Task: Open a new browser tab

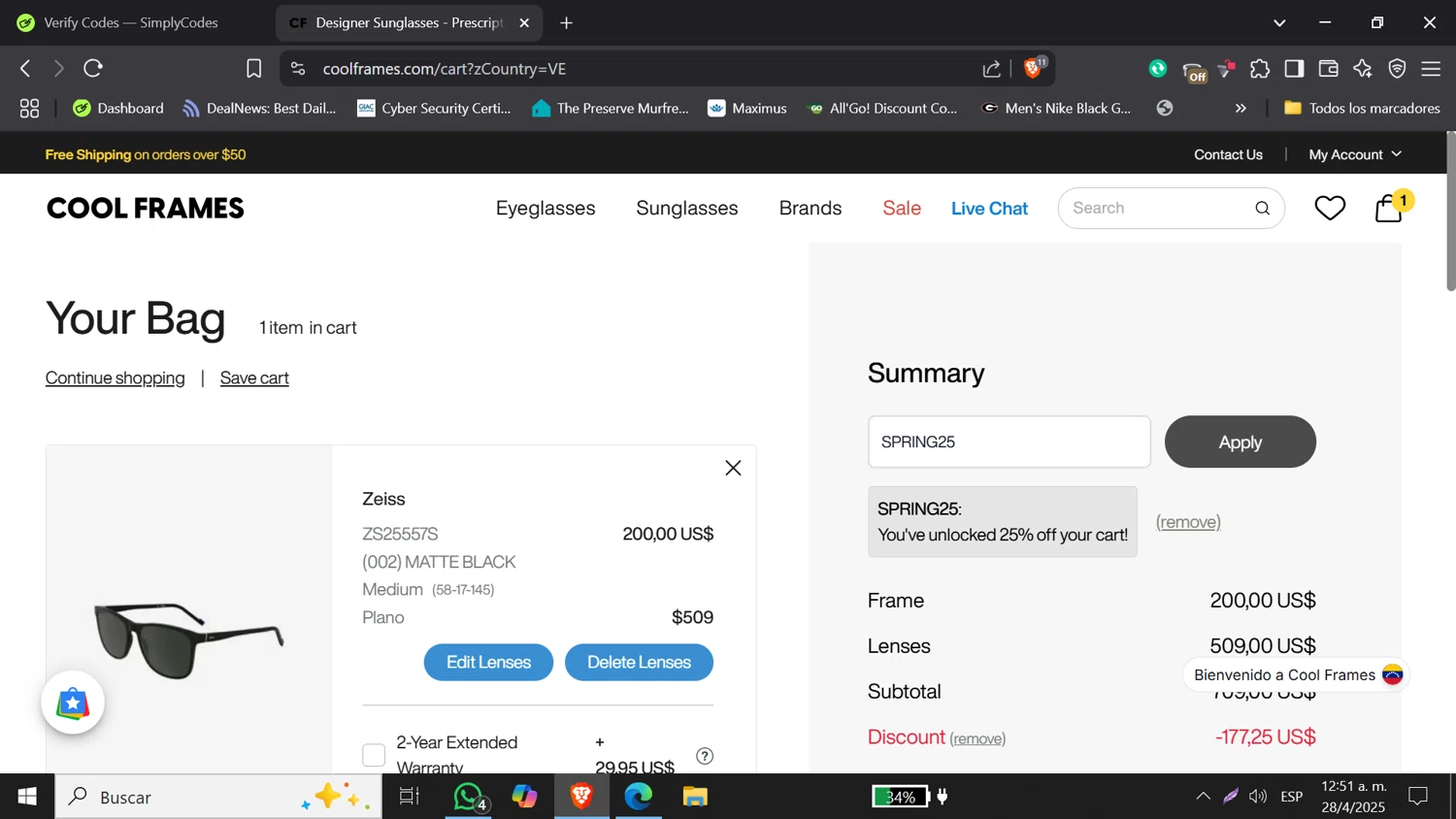Action: coord(567,22)
